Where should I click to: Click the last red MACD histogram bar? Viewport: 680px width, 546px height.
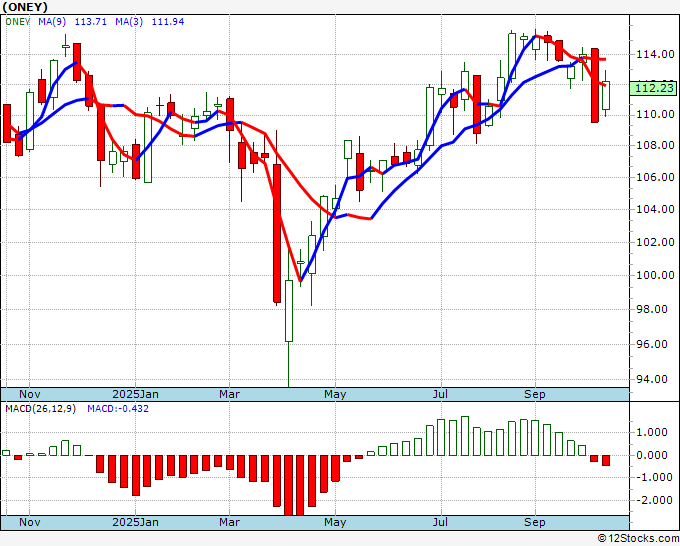coord(606,461)
